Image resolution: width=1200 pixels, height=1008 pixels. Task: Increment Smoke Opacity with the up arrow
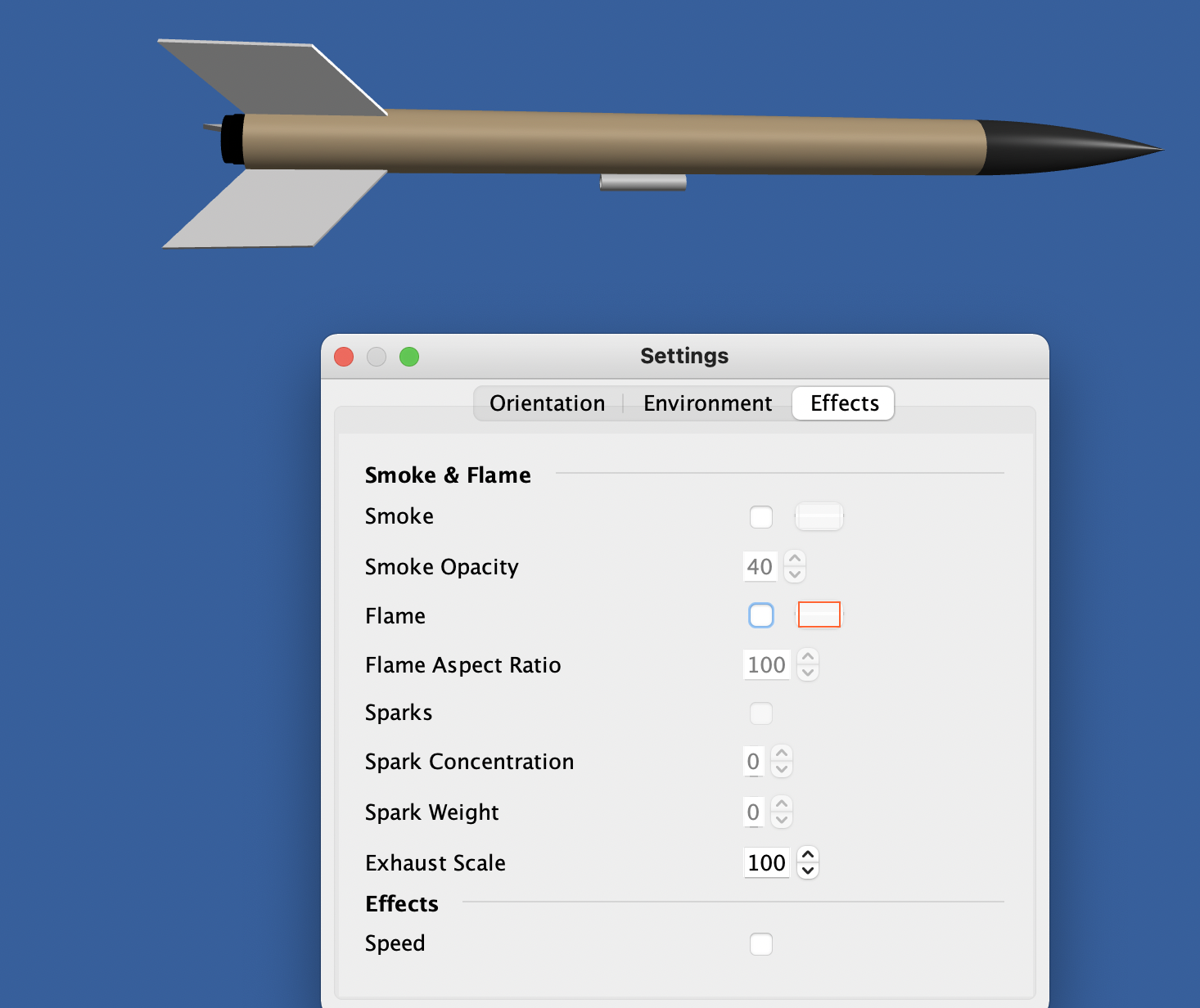point(795,559)
